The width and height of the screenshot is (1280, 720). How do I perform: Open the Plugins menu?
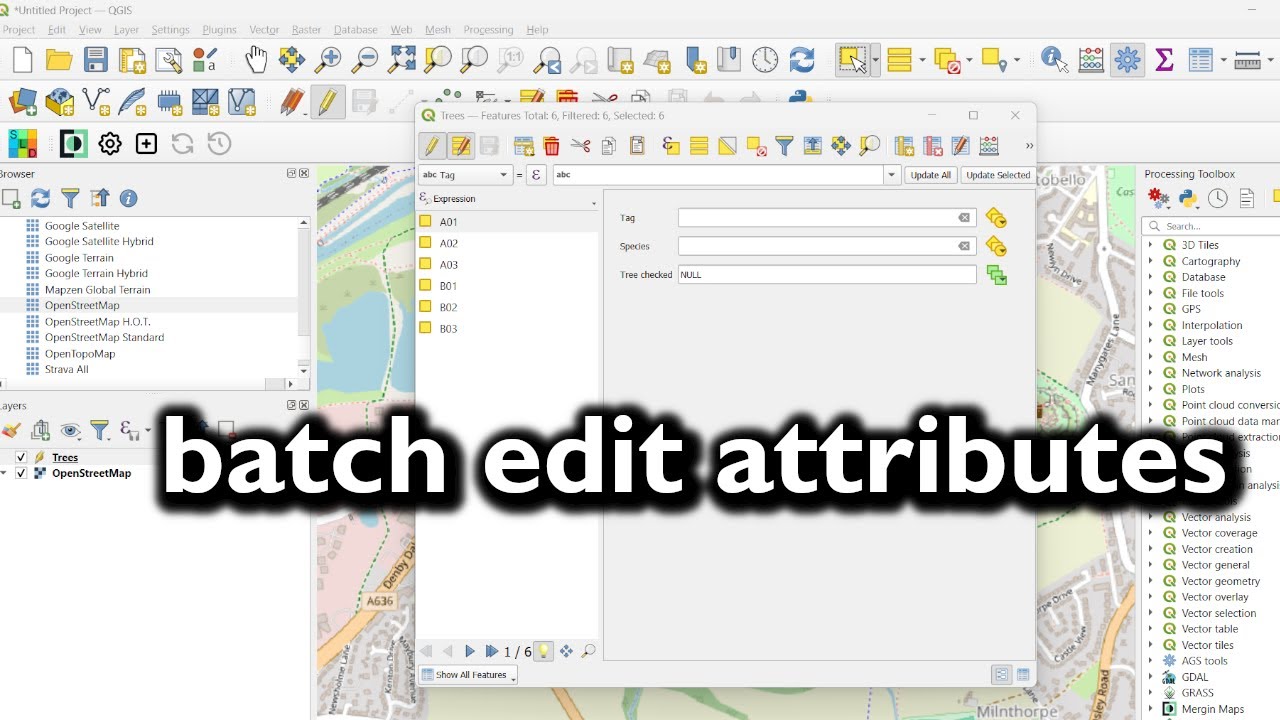(x=220, y=30)
